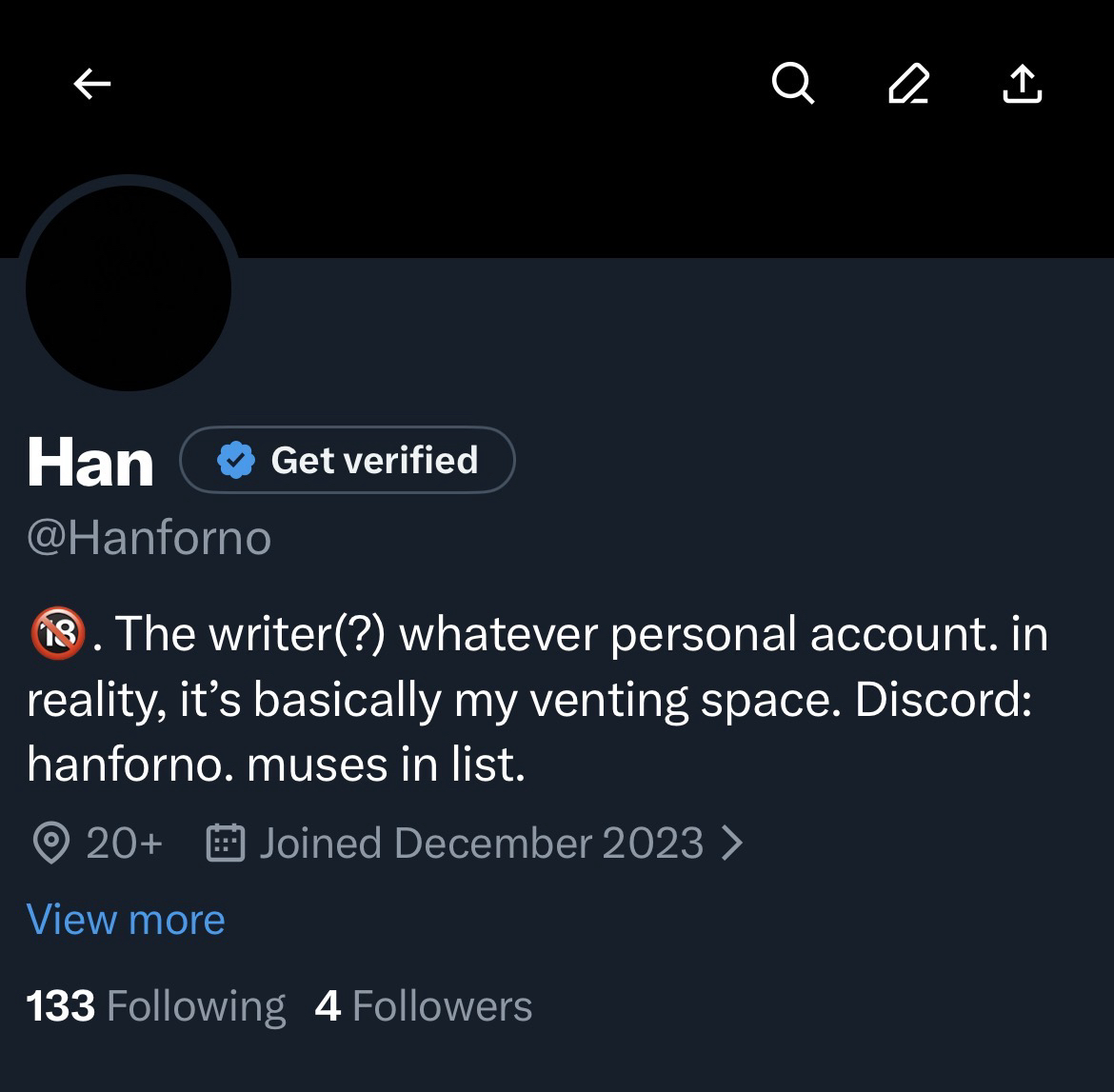This screenshot has height=1092, width=1114.
Task: Open the 133 Following list
Action: click(x=155, y=1006)
